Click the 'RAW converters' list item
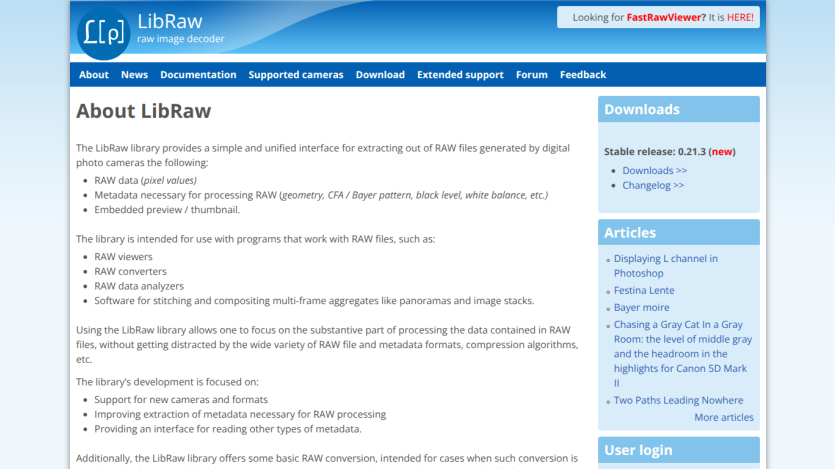 [x=130, y=271]
